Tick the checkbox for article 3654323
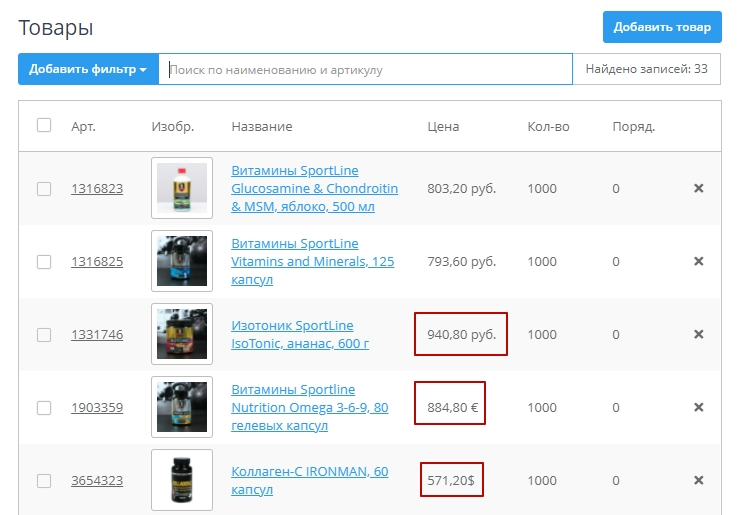Viewport: 740px width, 515px height. coord(44,481)
